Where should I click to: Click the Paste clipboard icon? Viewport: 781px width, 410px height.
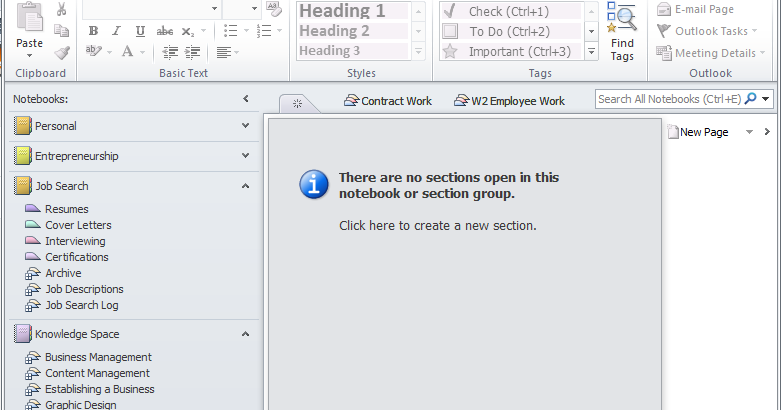(29, 18)
